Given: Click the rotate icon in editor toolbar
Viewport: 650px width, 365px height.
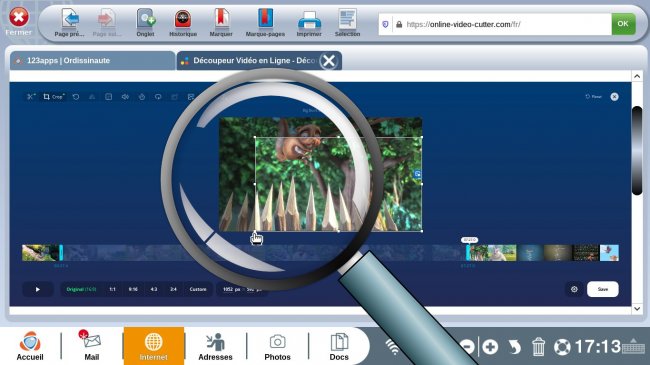Looking at the screenshot, I should tap(76, 97).
